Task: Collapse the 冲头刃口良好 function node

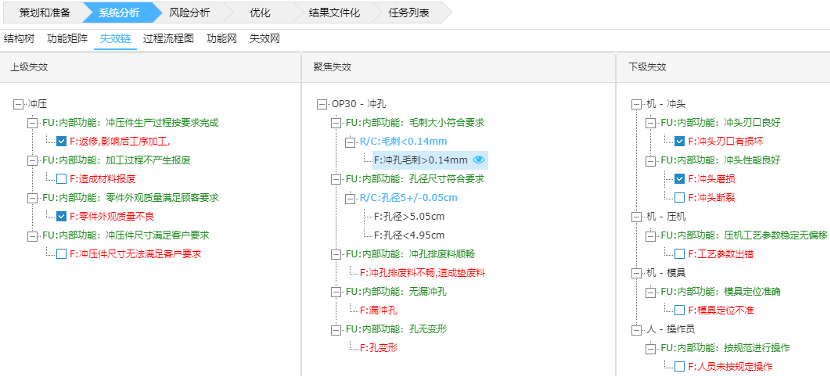Action: pyautogui.click(x=651, y=123)
